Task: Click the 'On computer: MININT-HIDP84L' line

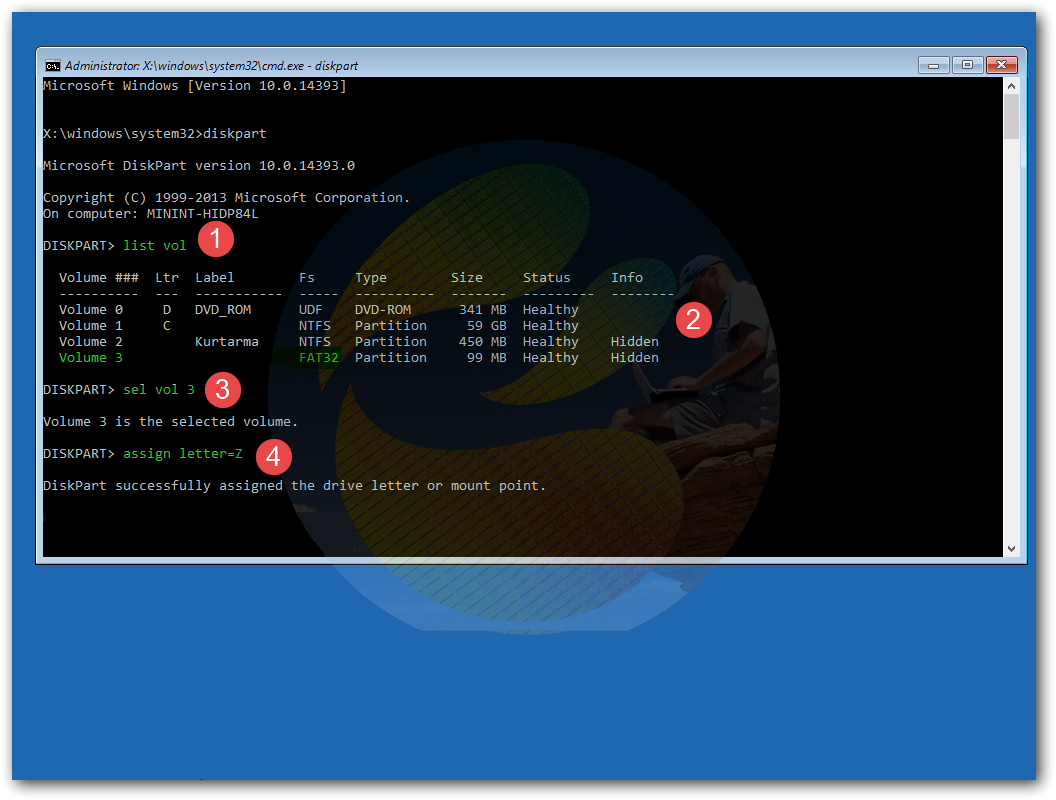Action: (x=150, y=214)
